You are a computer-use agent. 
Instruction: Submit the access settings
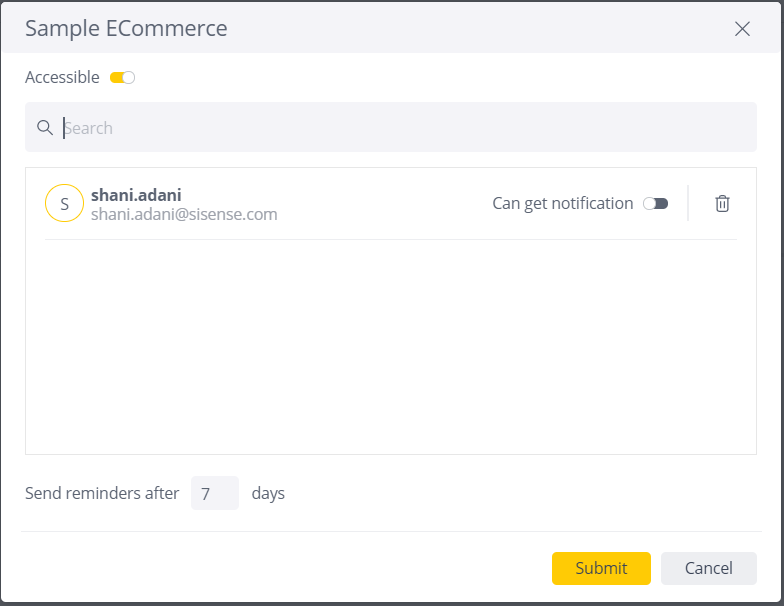[x=601, y=568]
